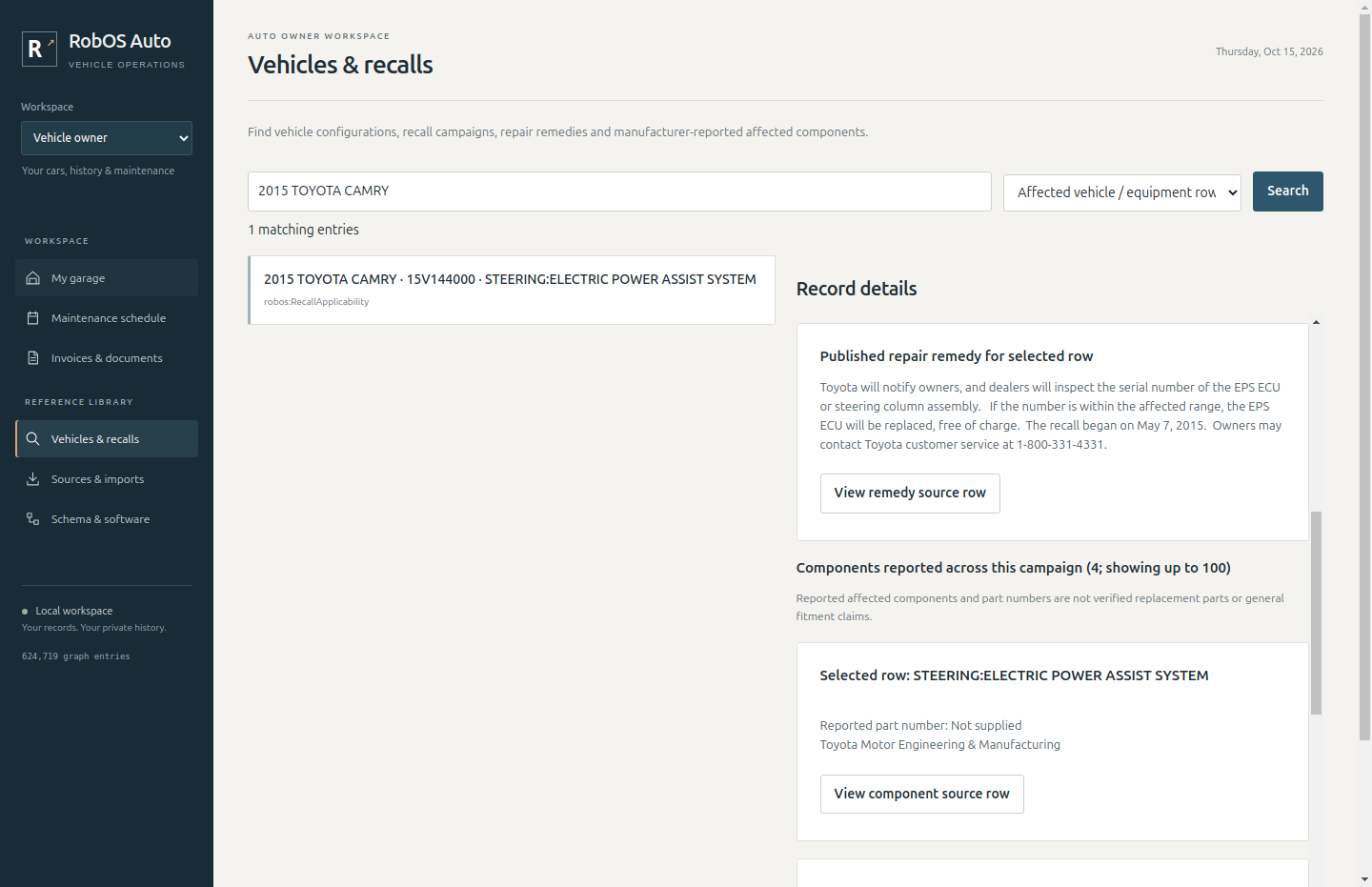The image size is (1372, 887).
Task: Open My garage in sidebar
Action: pos(107,278)
